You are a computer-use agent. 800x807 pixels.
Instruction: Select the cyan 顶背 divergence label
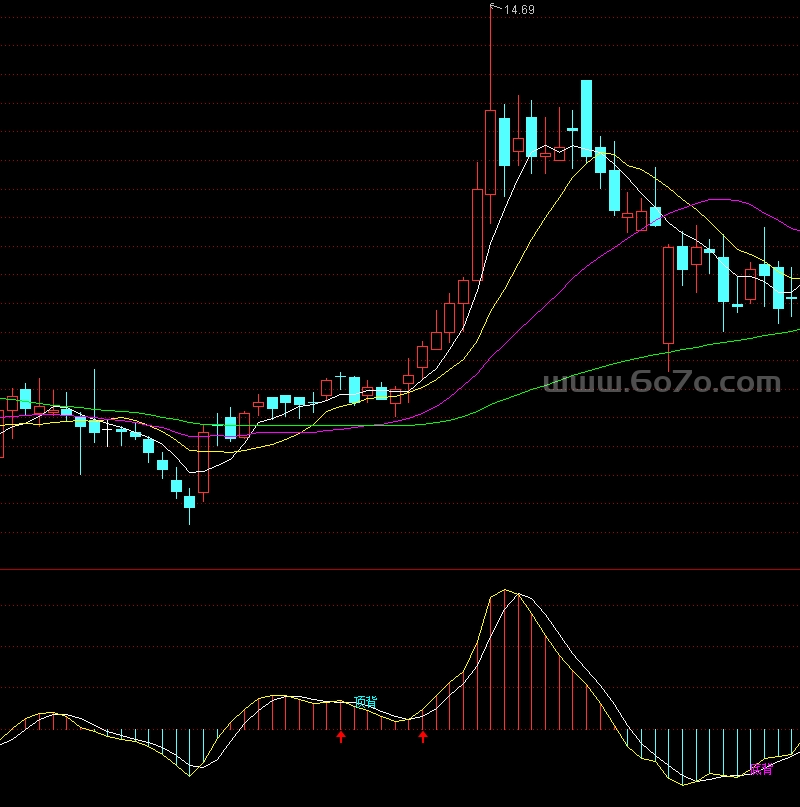(366, 702)
